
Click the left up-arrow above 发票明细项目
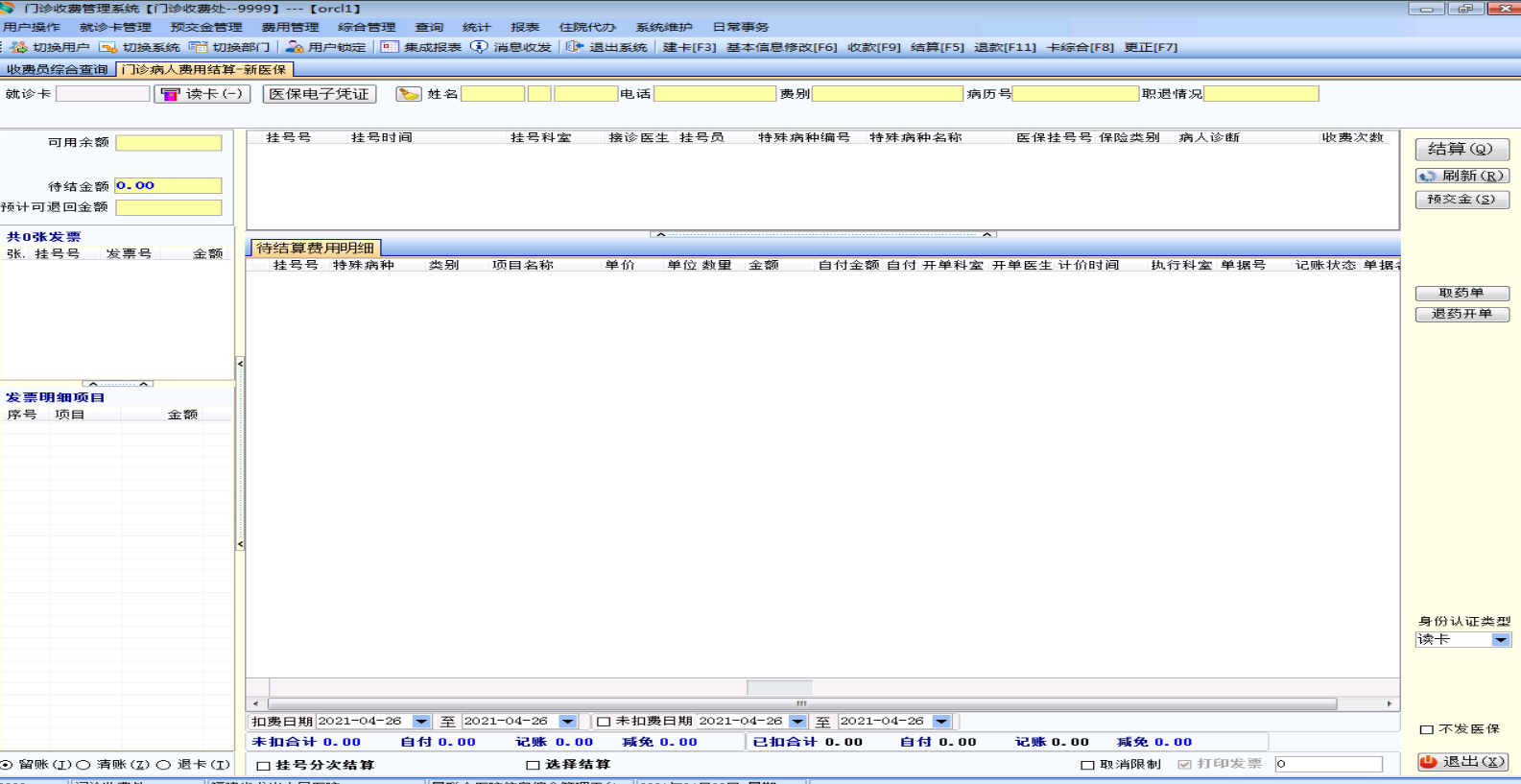tap(93, 384)
